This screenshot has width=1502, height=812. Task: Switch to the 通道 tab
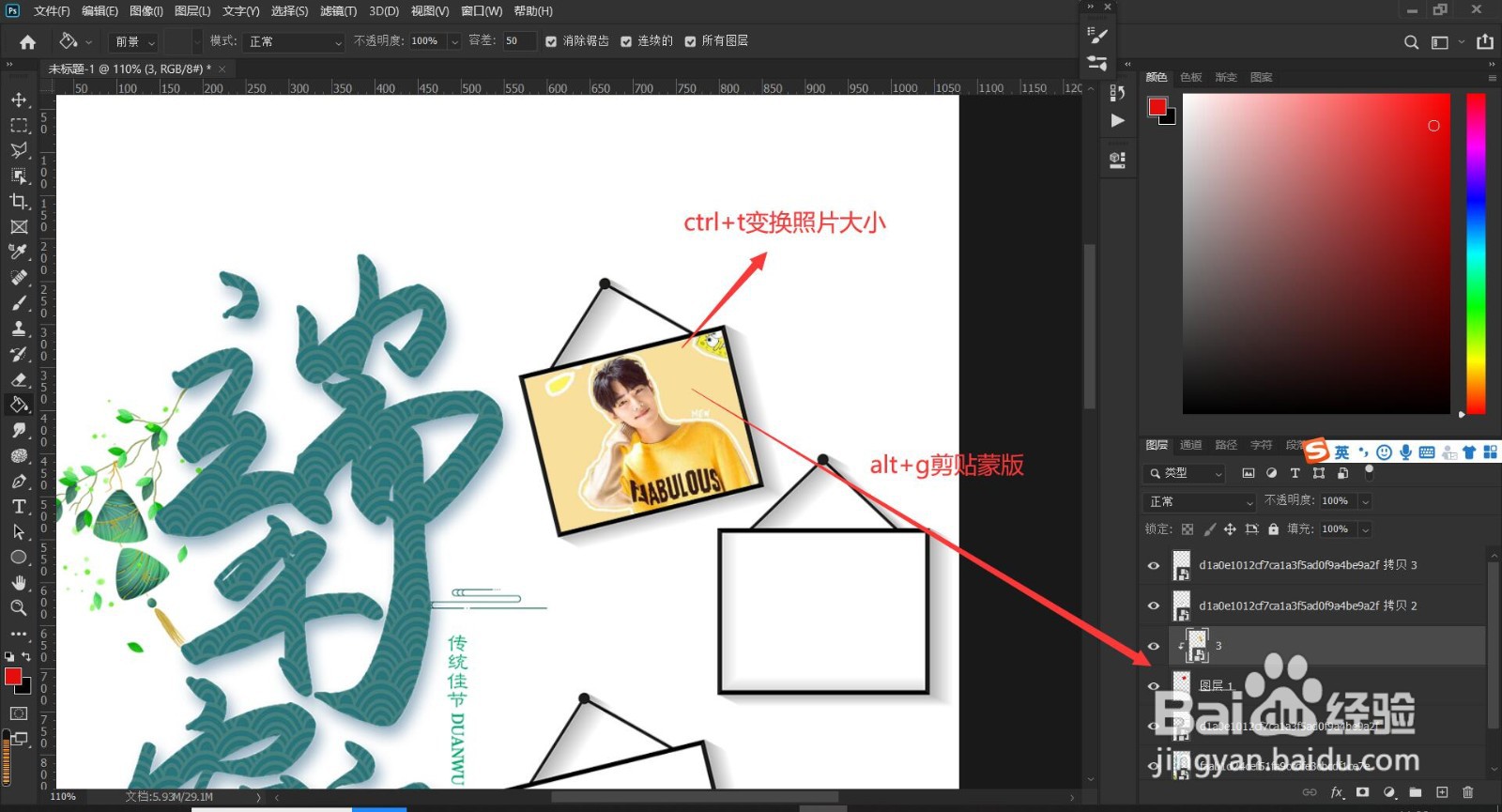point(1191,445)
